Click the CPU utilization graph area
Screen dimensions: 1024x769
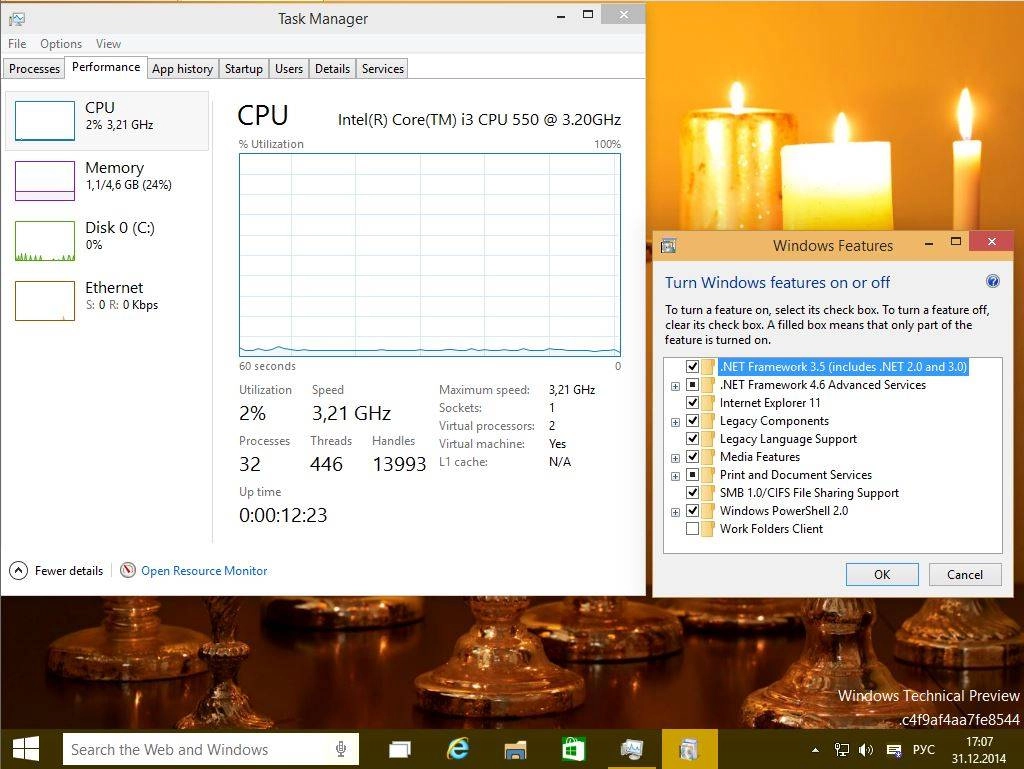(430, 255)
